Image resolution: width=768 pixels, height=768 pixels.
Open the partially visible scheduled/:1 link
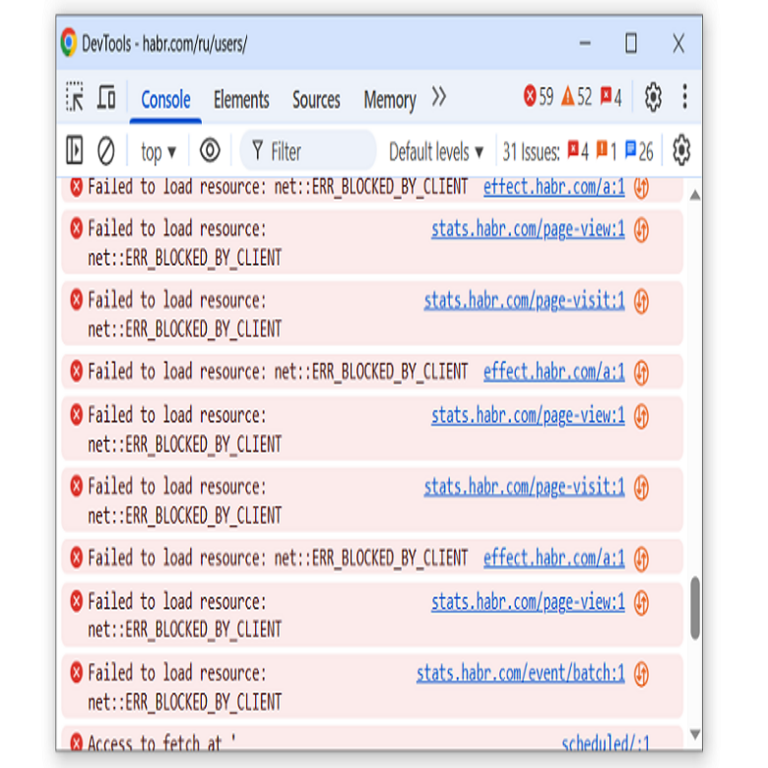[x=605, y=744]
